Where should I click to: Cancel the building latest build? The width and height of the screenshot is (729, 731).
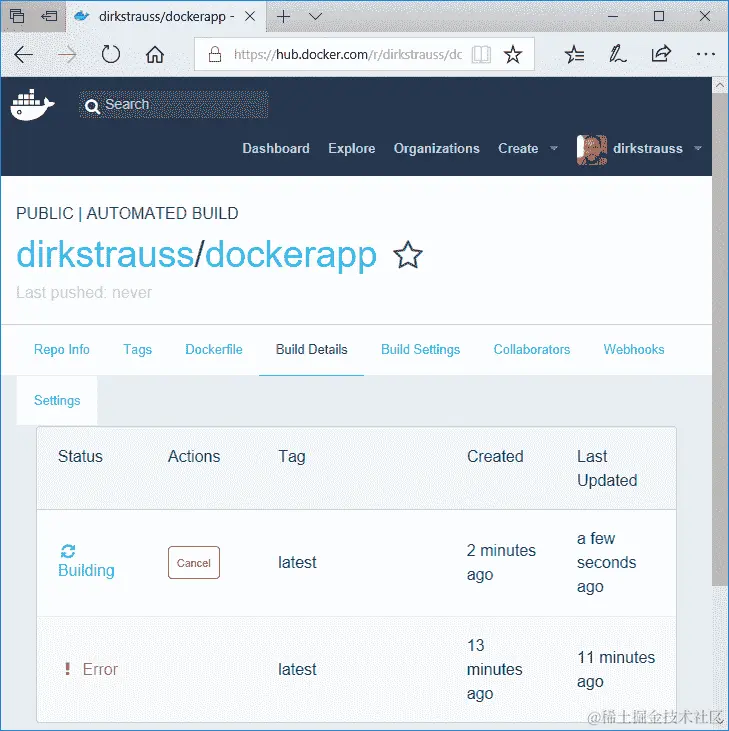(194, 563)
